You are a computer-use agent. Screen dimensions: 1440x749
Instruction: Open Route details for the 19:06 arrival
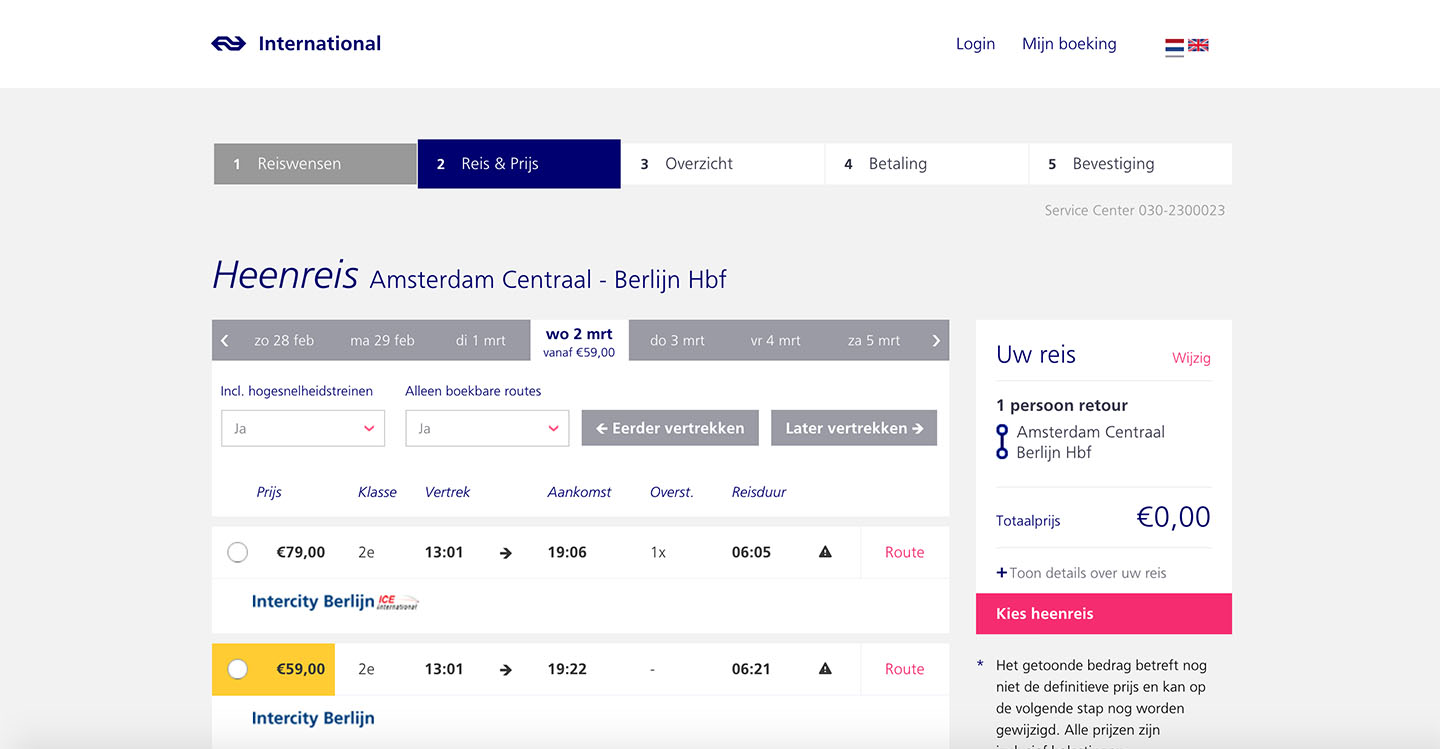tap(904, 552)
